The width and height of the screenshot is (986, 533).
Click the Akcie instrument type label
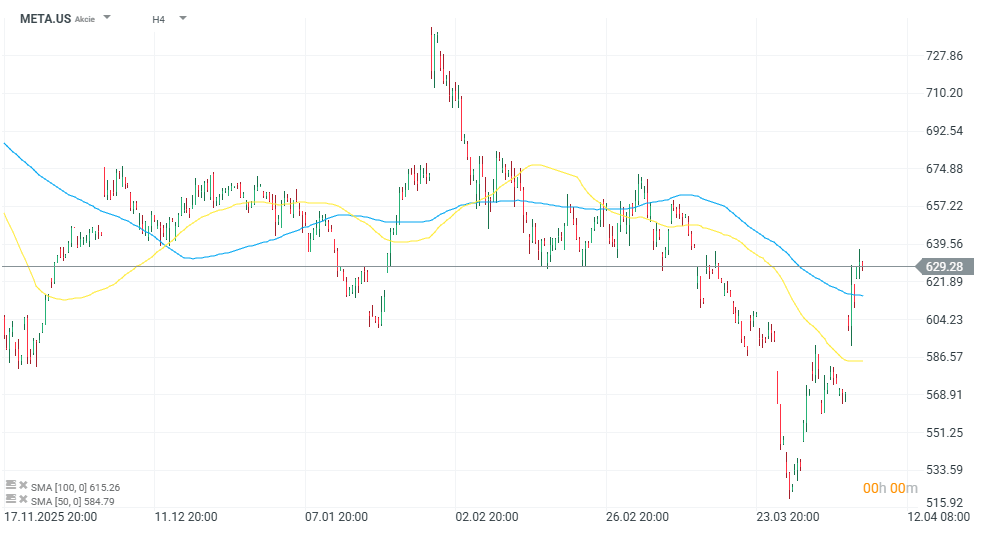[x=85, y=19]
